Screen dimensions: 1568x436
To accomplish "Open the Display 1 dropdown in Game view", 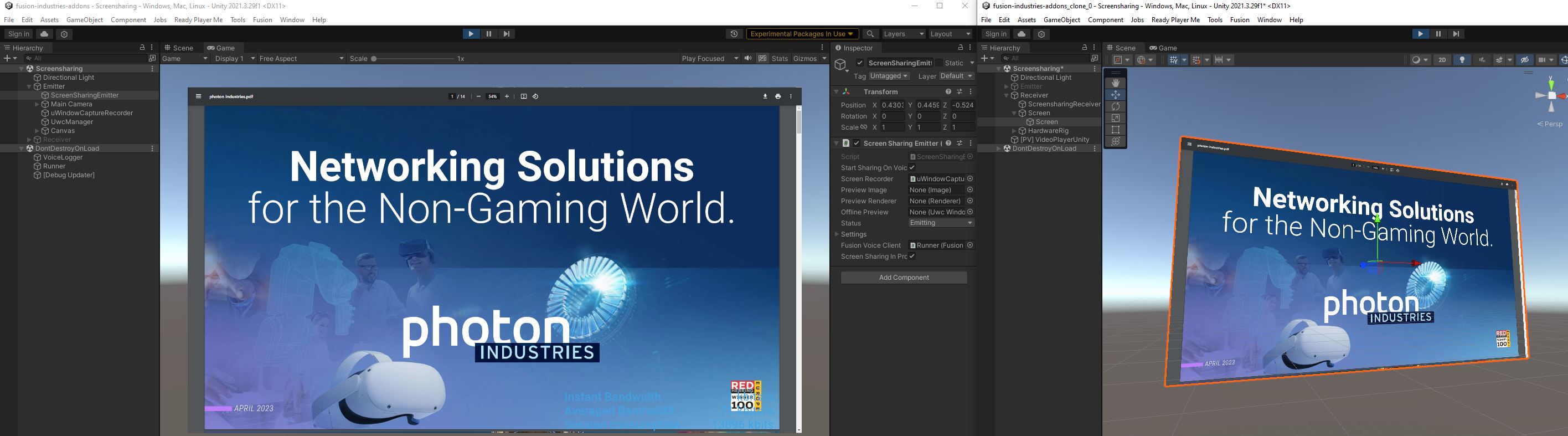I will tap(234, 59).
